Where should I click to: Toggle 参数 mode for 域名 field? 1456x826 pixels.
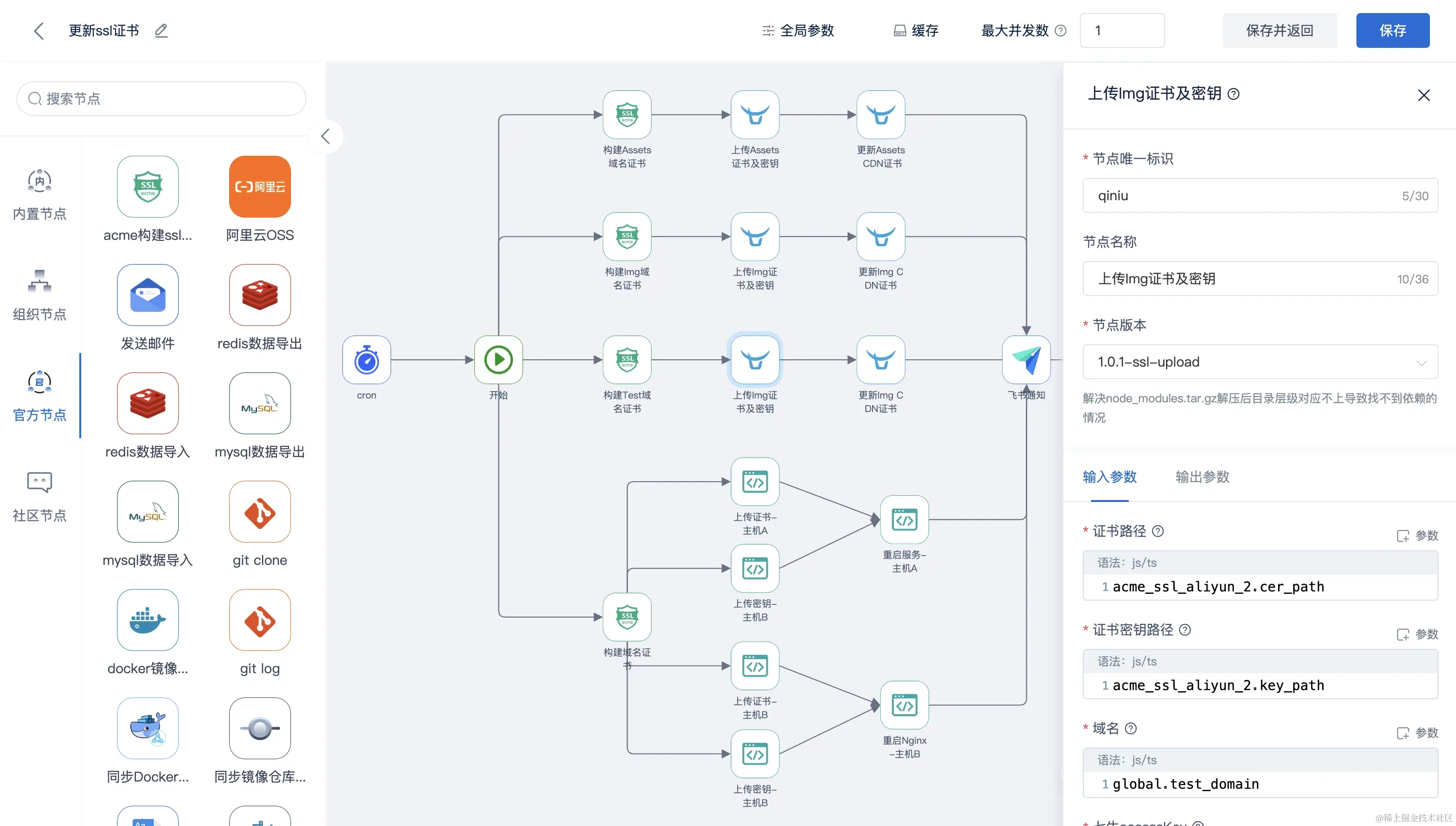coord(1417,733)
